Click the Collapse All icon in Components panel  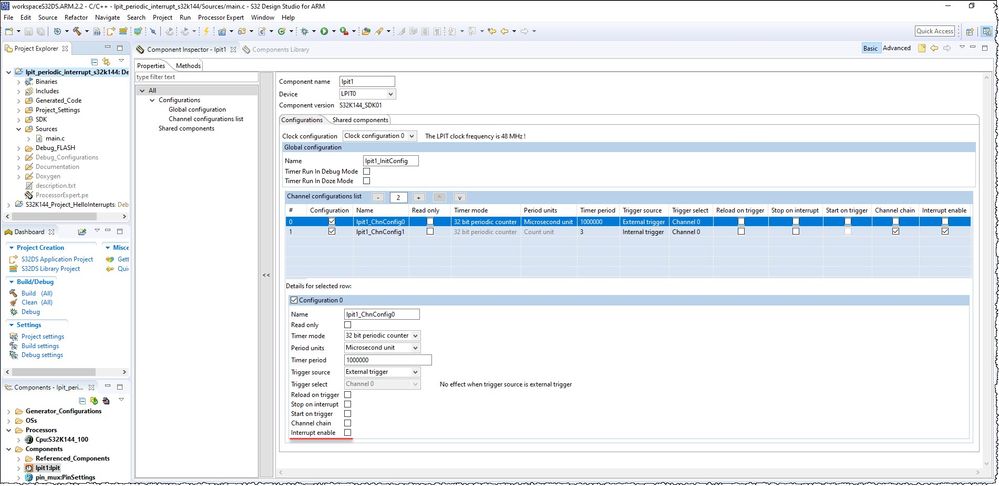point(83,401)
